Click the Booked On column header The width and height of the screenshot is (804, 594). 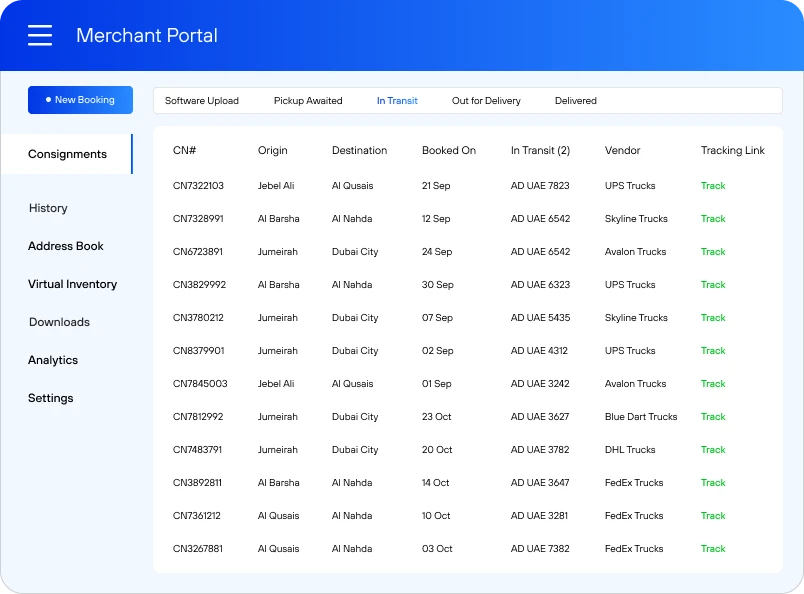449,150
